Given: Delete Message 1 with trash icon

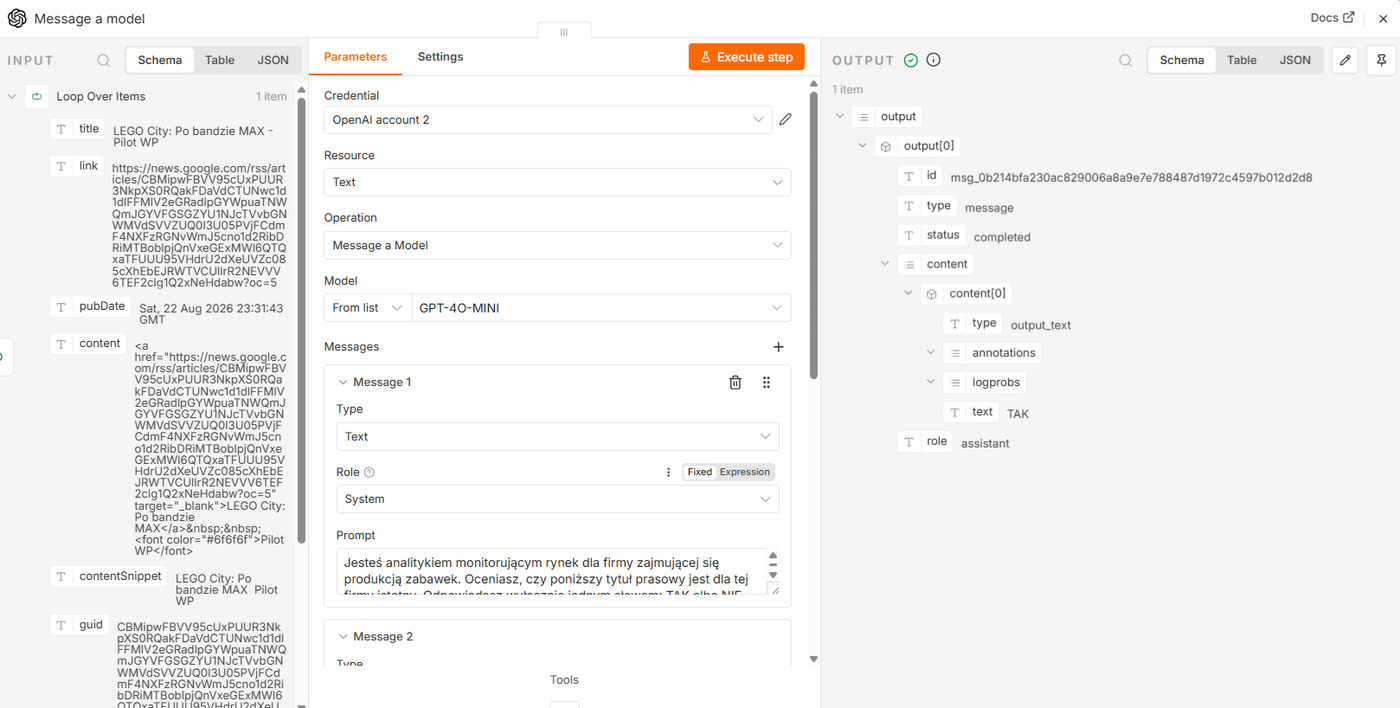Looking at the screenshot, I should (735, 382).
